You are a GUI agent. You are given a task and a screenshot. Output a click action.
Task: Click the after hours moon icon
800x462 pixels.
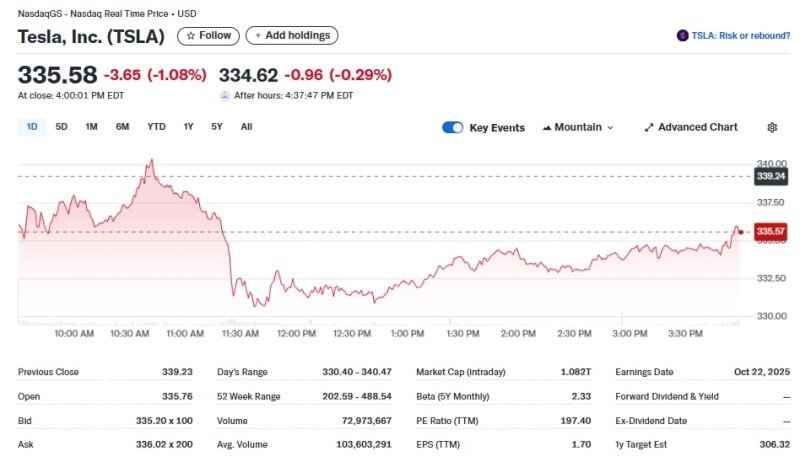click(x=225, y=96)
